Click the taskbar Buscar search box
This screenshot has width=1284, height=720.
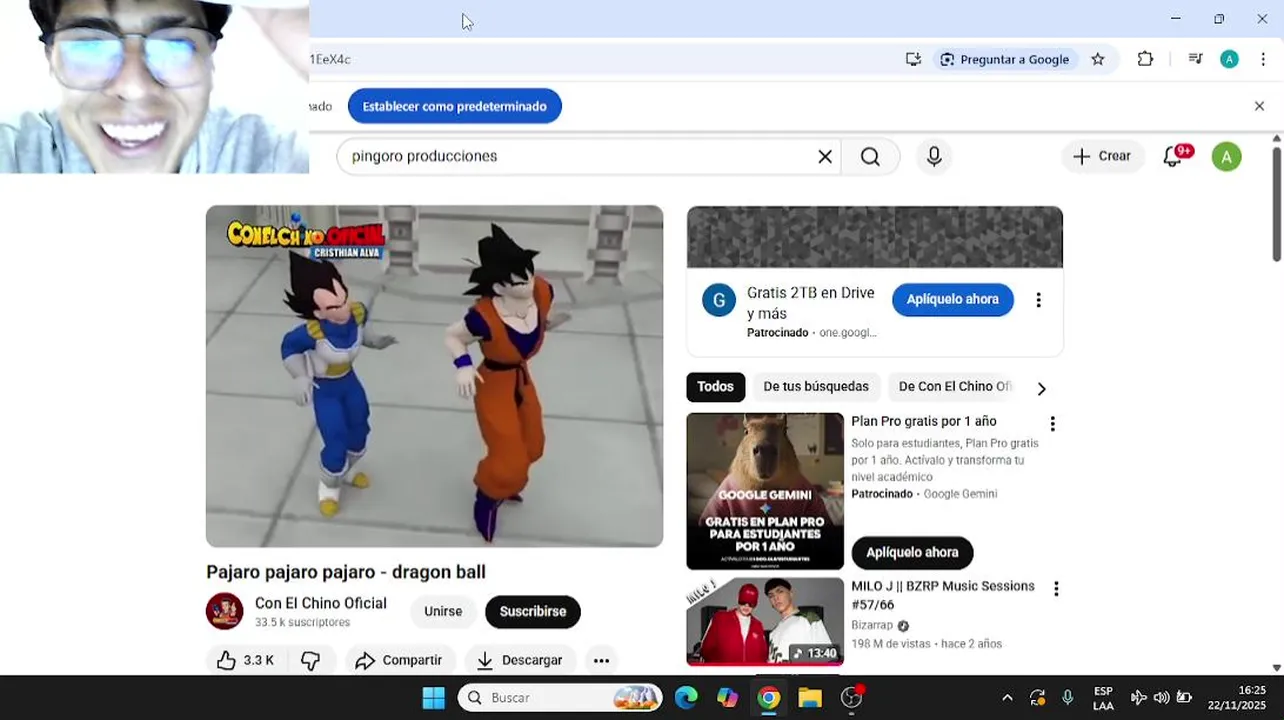coord(560,697)
